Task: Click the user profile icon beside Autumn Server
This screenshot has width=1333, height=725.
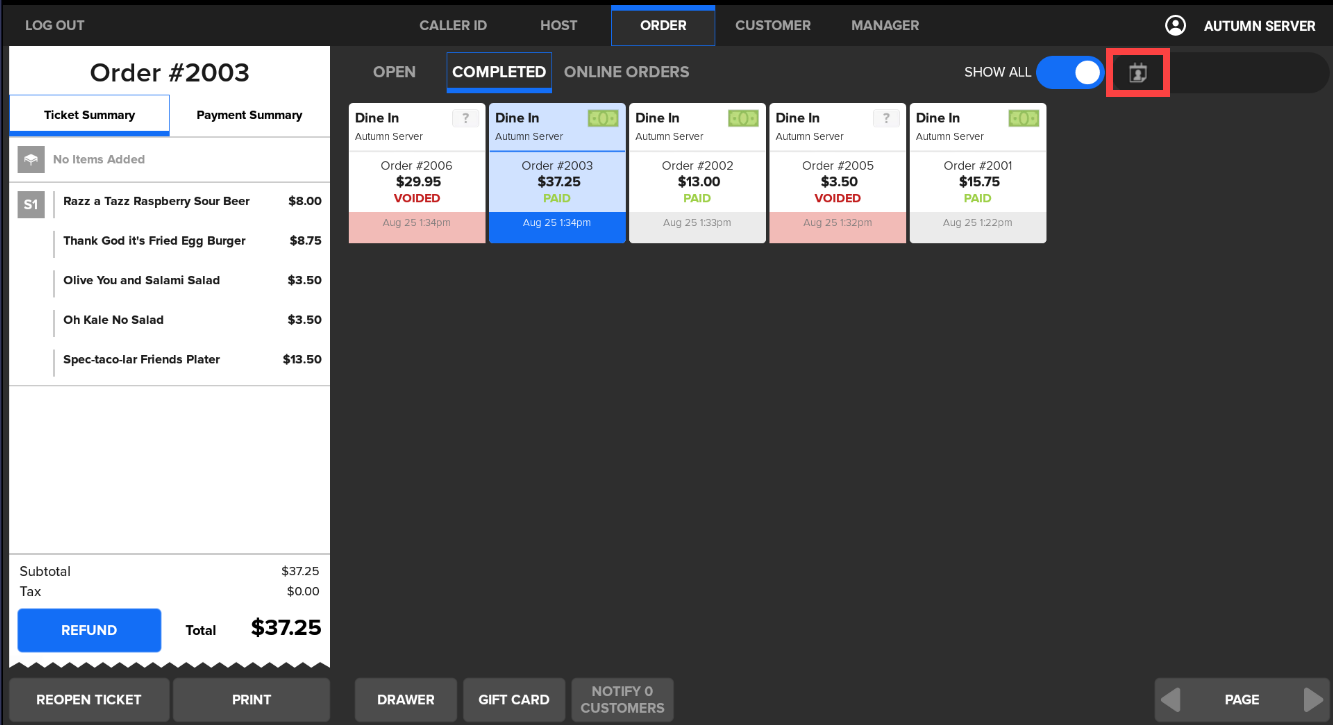Action: (1175, 26)
